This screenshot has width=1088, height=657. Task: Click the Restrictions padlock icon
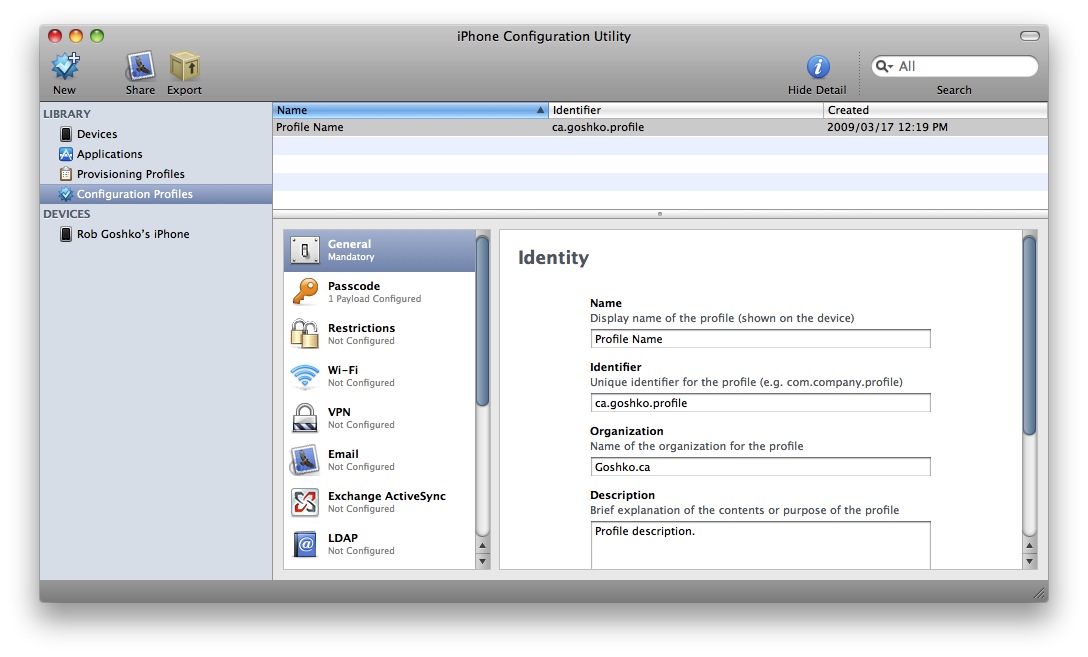point(305,334)
